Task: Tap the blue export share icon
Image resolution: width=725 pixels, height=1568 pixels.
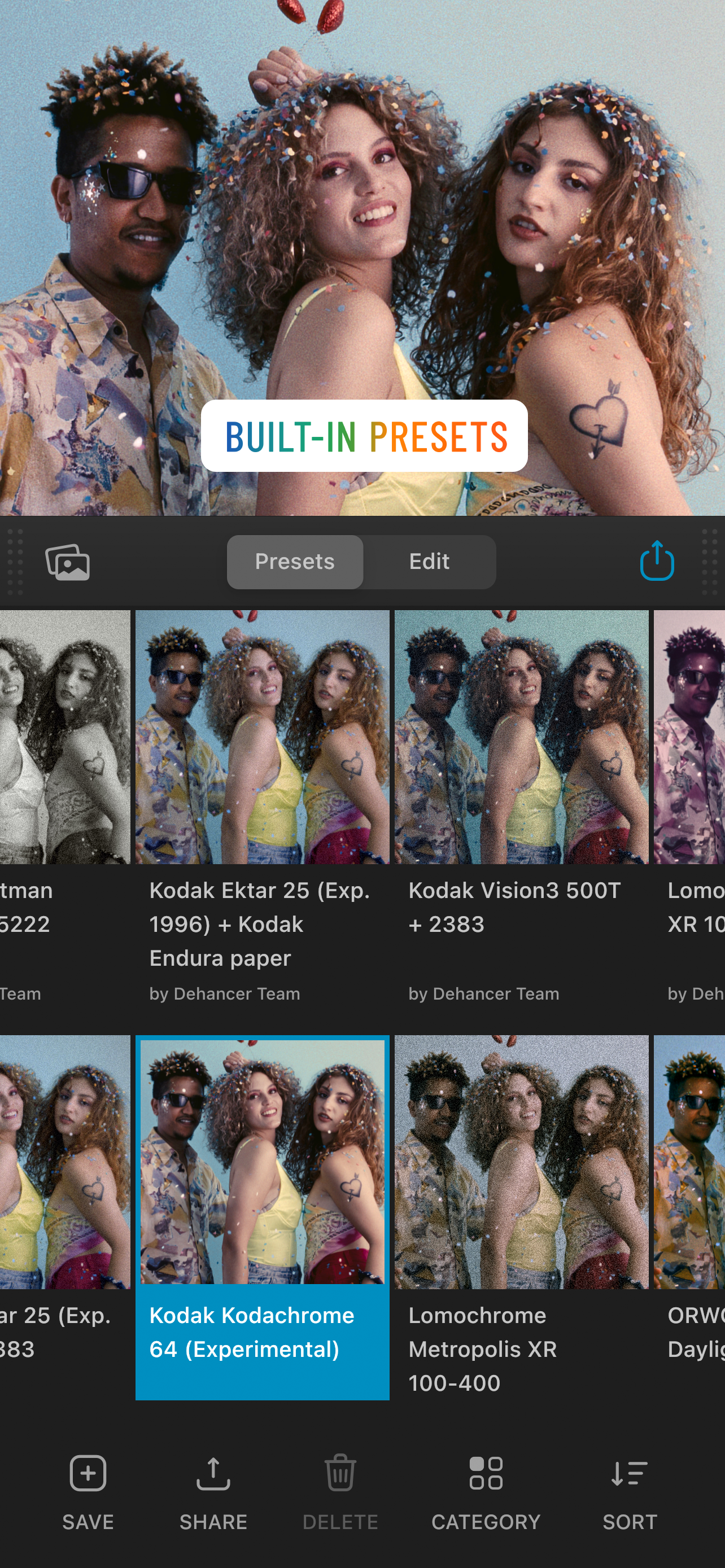Action: click(x=657, y=560)
